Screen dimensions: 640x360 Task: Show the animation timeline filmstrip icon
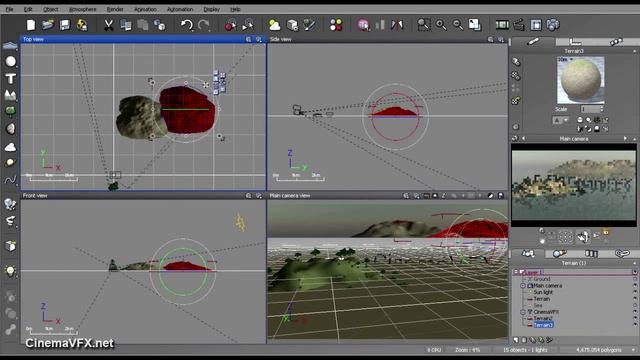pyautogui.click(x=502, y=25)
